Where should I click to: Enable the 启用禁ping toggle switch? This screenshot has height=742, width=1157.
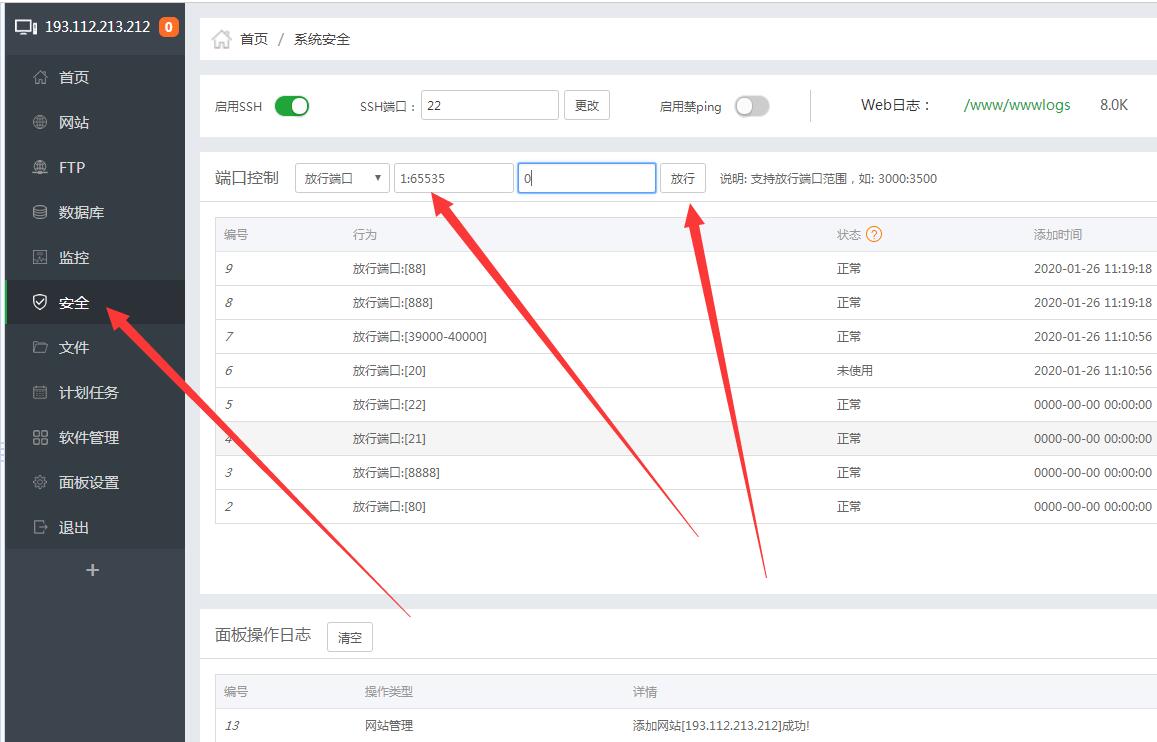[752, 106]
